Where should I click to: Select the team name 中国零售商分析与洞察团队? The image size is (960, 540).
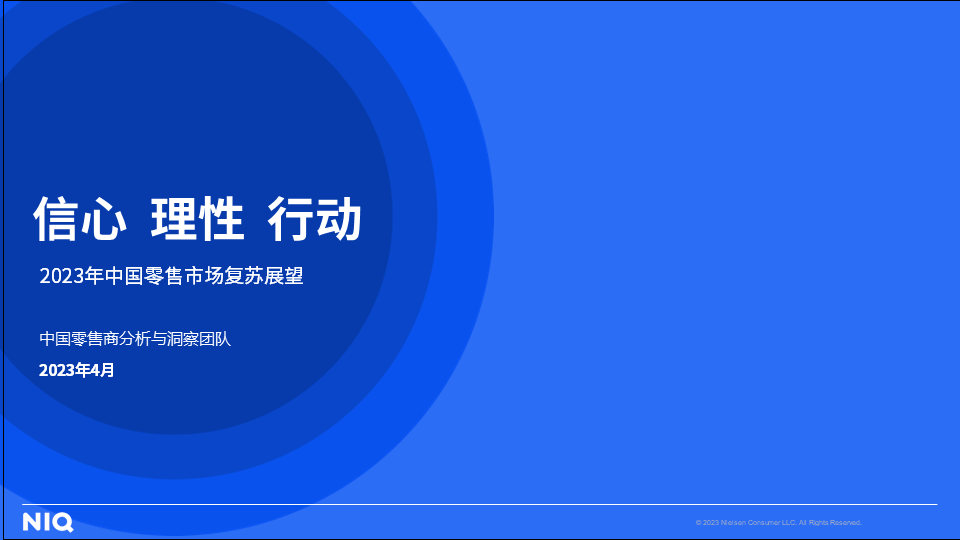coord(135,339)
